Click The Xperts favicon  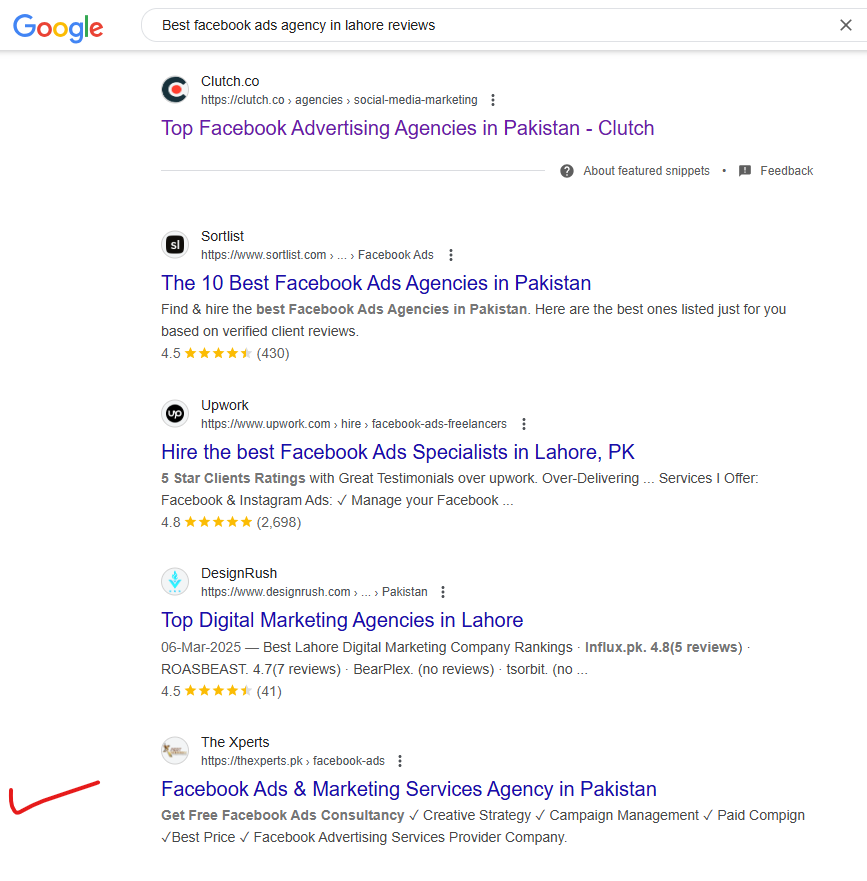pyautogui.click(x=175, y=751)
